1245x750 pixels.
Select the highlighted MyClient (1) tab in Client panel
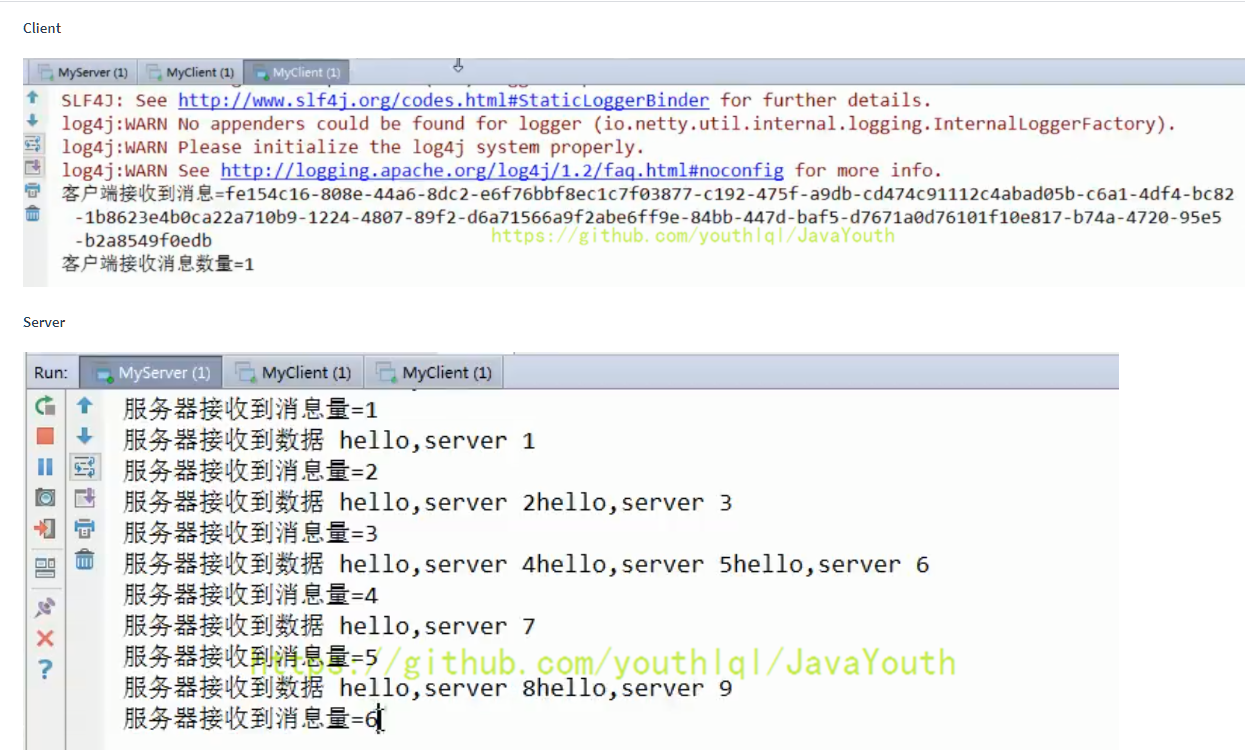click(x=297, y=73)
